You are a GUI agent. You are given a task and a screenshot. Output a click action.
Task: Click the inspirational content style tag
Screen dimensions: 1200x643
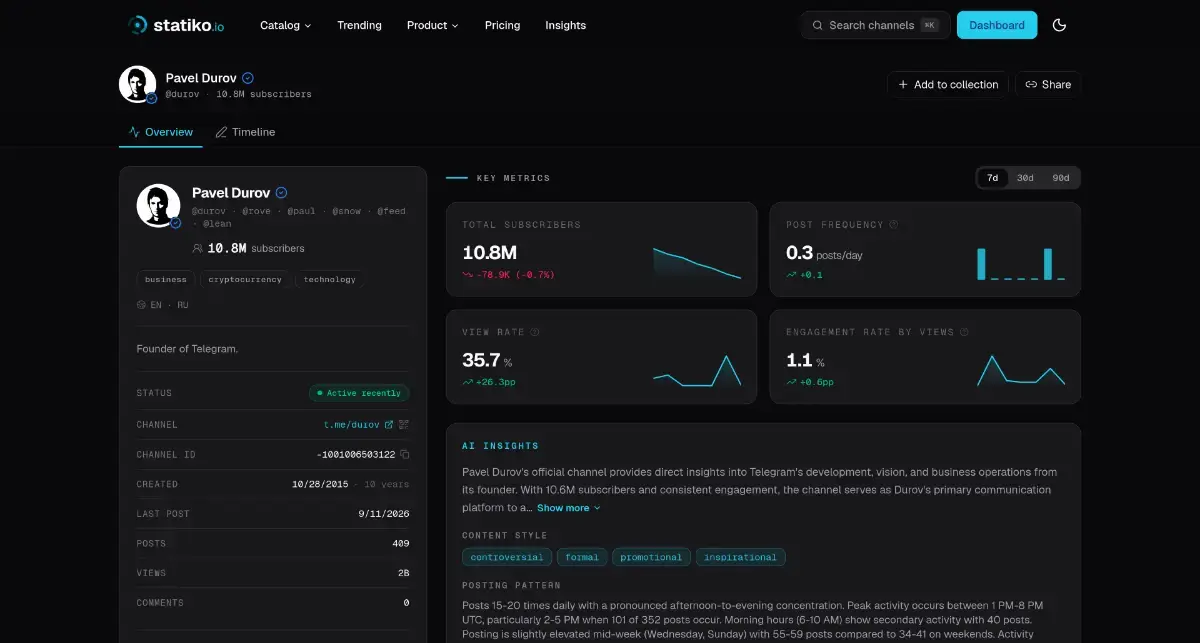point(741,557)
